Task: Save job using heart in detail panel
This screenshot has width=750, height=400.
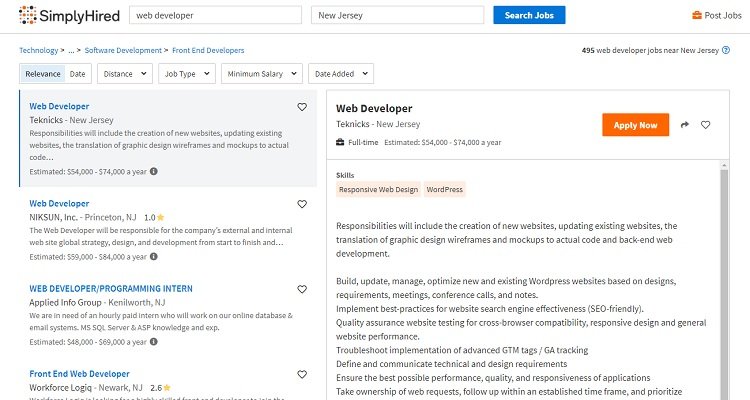Action: [x=706, y=125]
